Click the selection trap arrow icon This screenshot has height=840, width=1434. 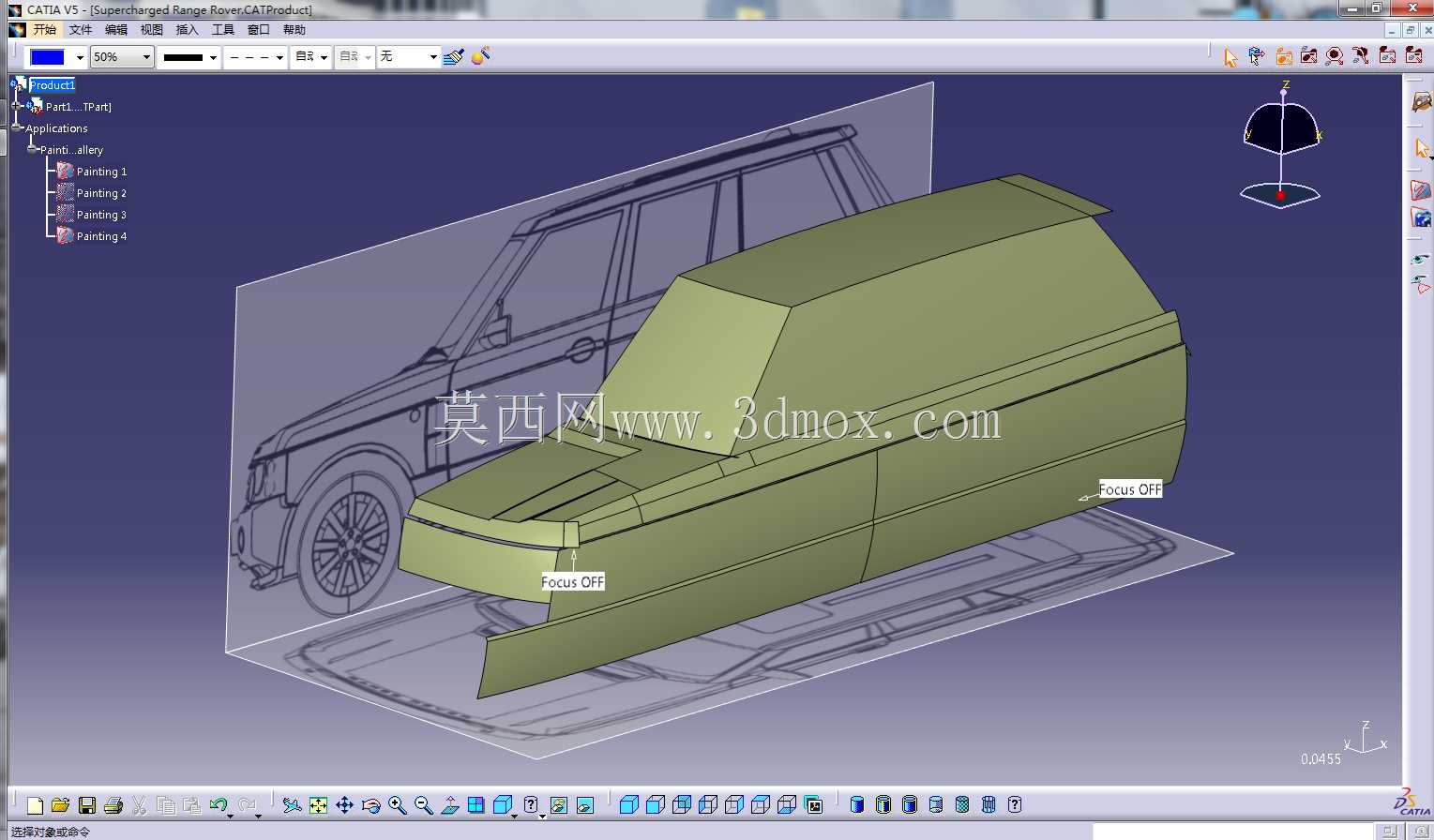pos(1257,57)
